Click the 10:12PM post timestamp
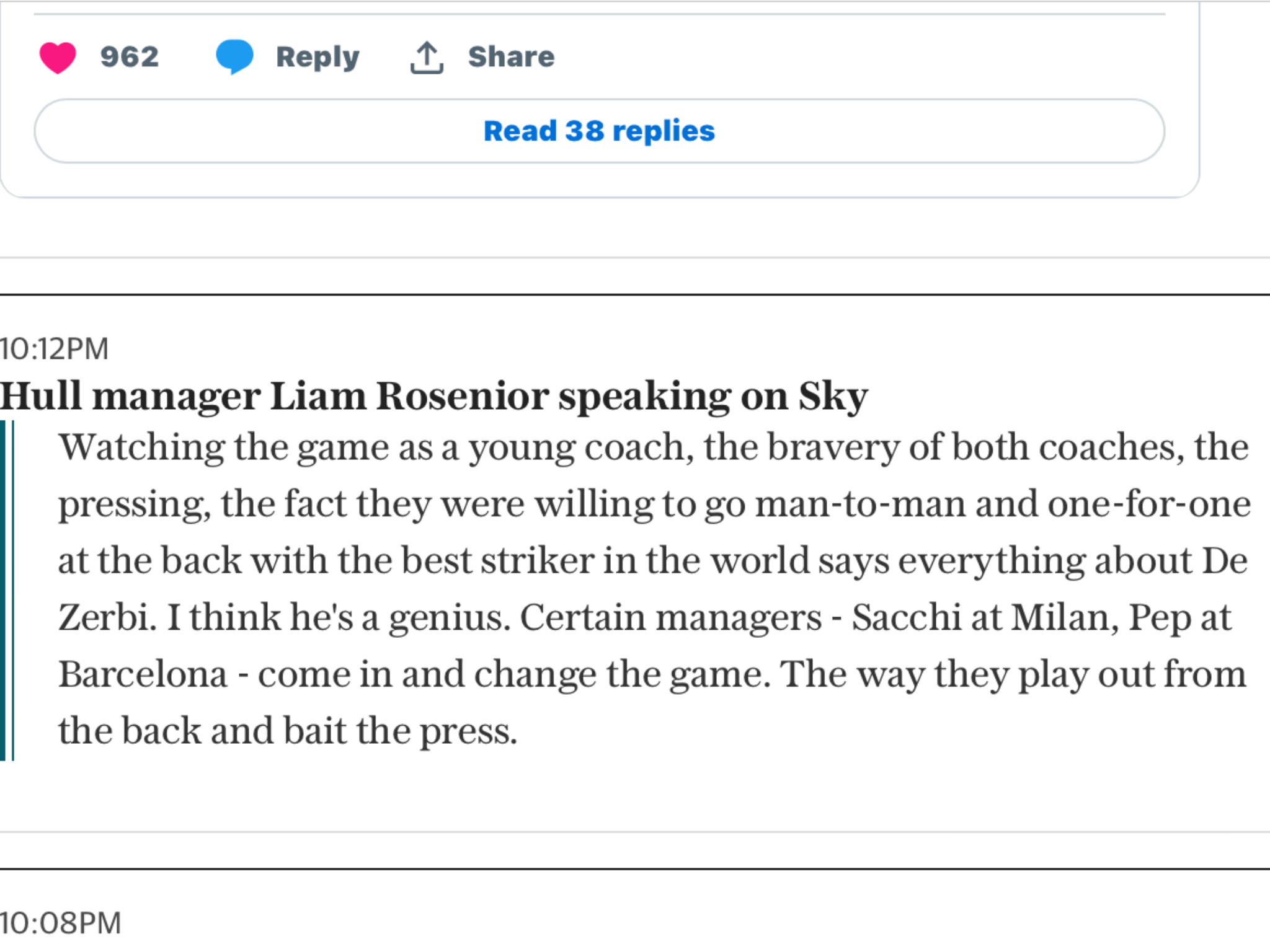This screenshot has height=952, width=1270. pyautogui.click(x=55, y=349)
